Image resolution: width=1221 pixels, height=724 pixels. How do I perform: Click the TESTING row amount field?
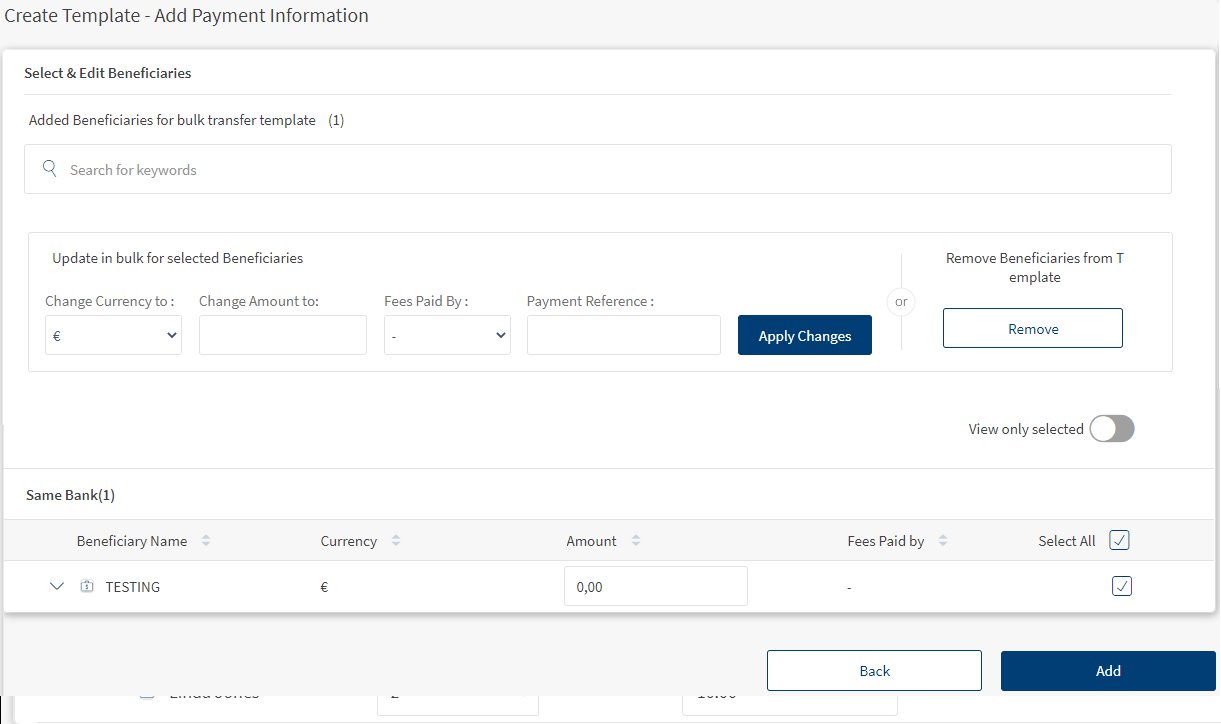655,587
